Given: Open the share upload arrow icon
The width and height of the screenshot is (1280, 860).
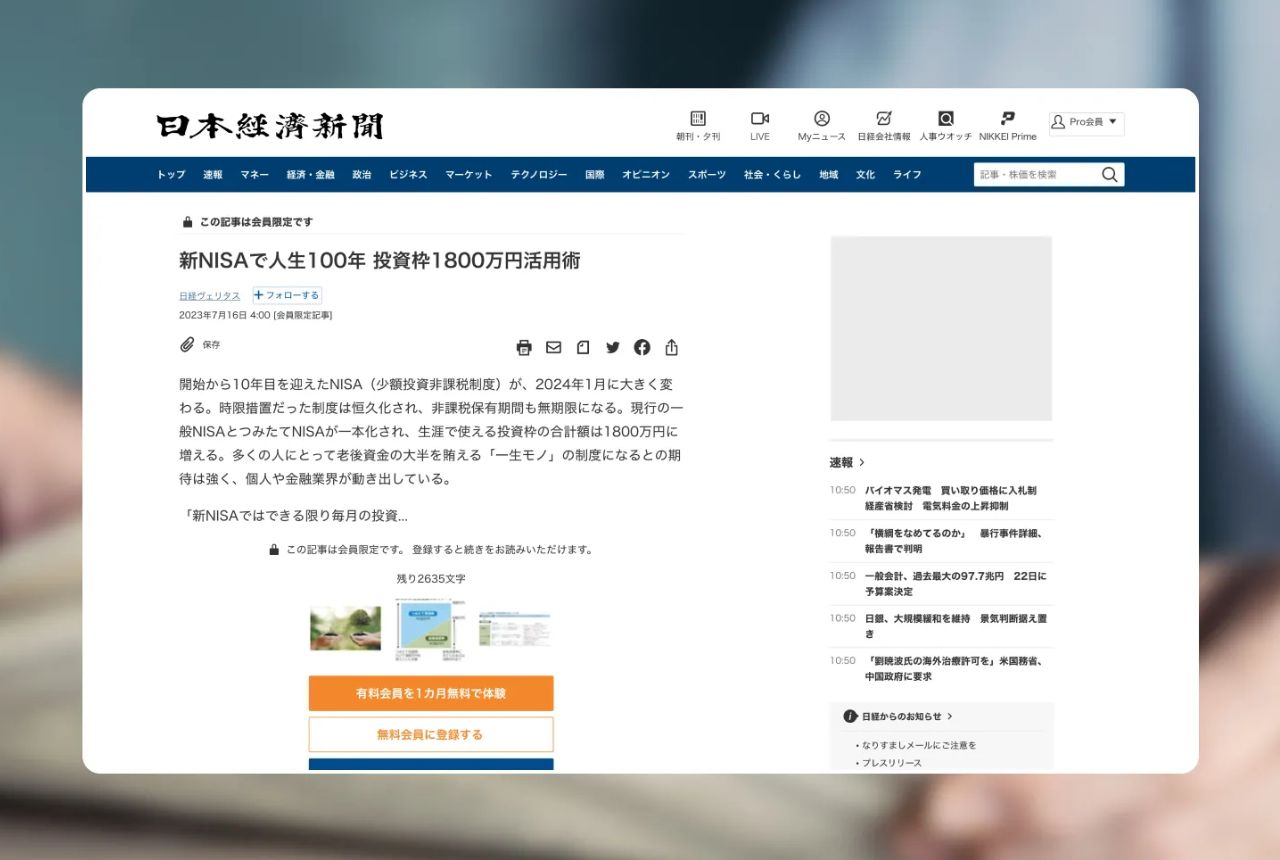Looking at the screenshot, I should (x=672, y=348).
